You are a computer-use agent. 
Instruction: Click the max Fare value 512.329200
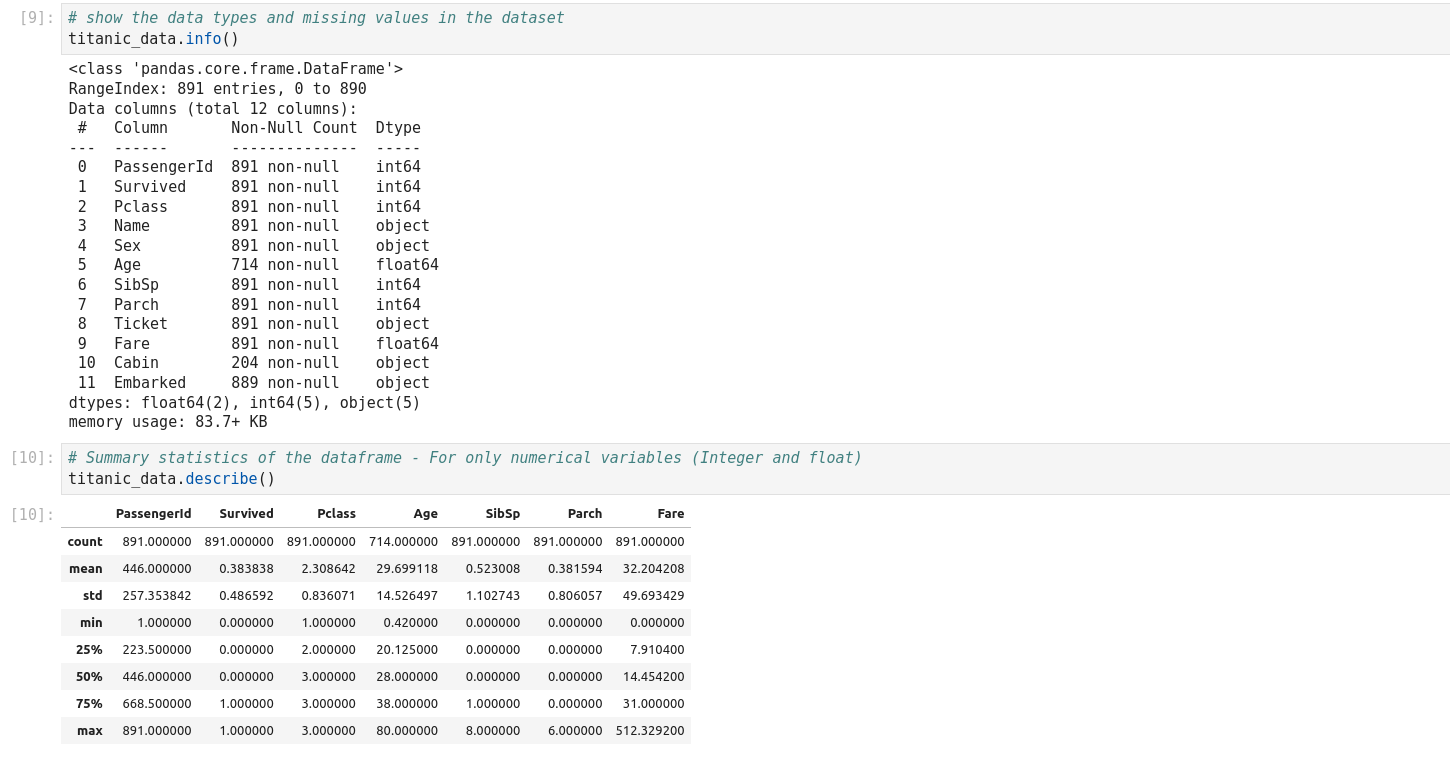650,731
